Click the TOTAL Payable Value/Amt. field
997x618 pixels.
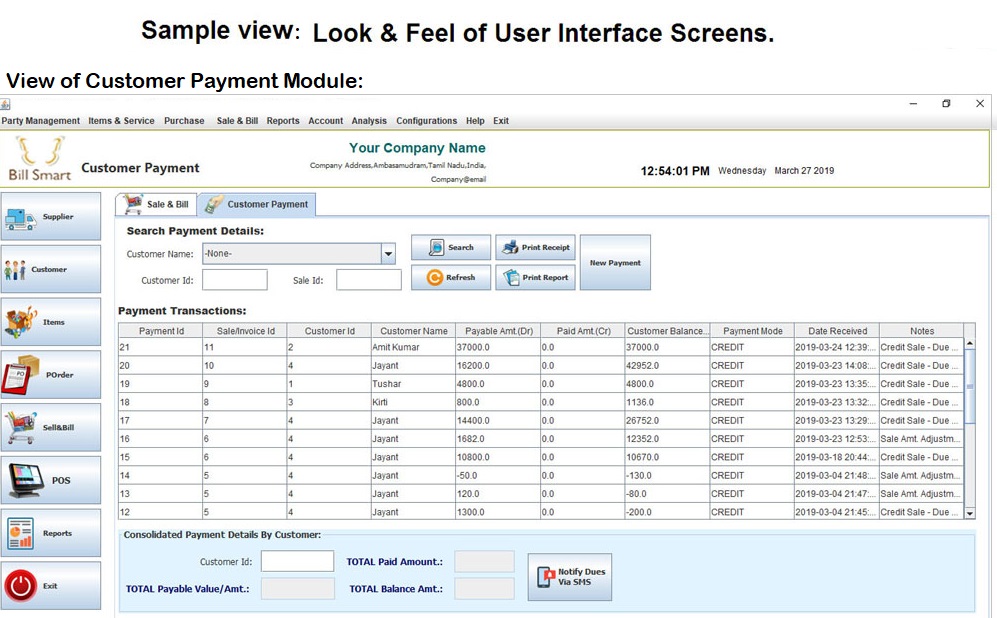pyautogui.click(x=298, y=589)
